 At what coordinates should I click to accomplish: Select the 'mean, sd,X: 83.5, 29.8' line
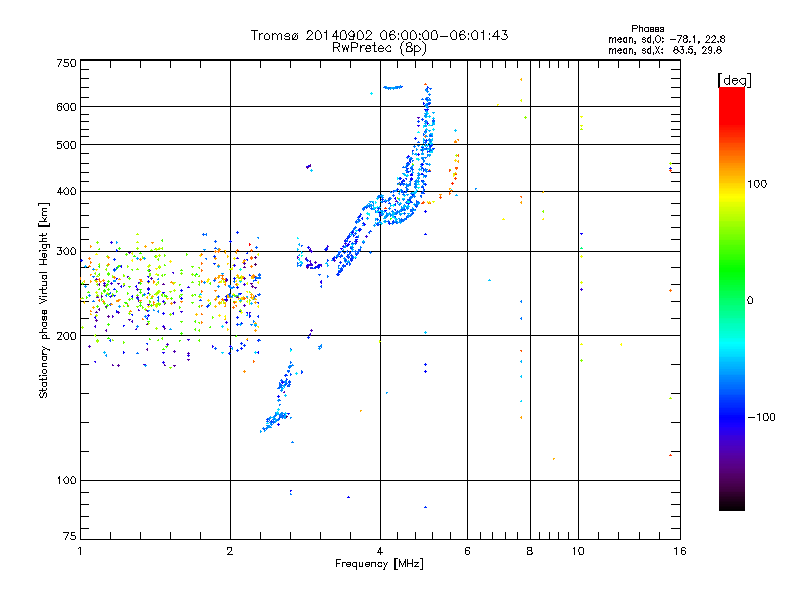[665, 50]
